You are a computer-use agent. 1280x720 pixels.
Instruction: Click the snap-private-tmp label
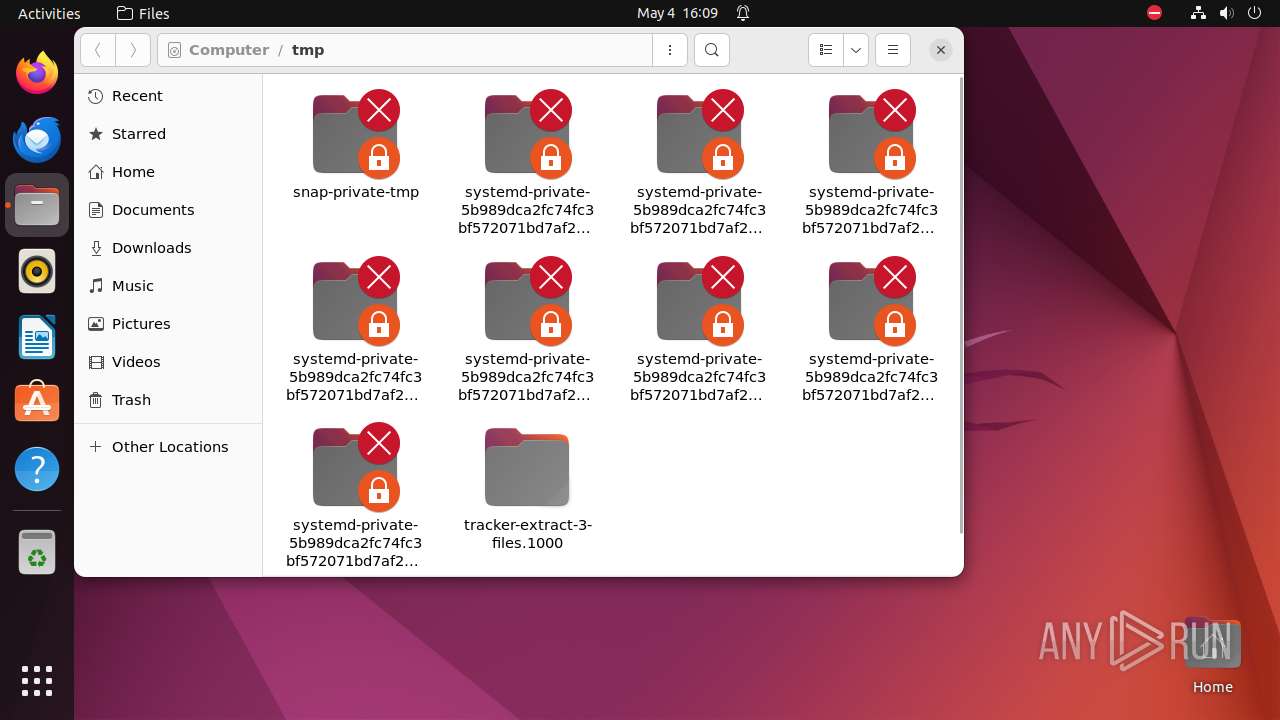[x=356, y=192]
